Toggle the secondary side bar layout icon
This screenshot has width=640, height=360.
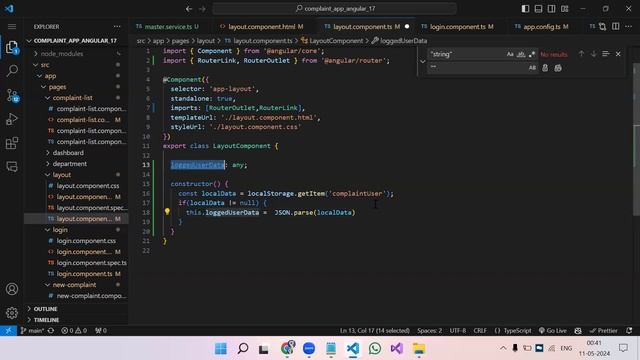pos(551,9)
